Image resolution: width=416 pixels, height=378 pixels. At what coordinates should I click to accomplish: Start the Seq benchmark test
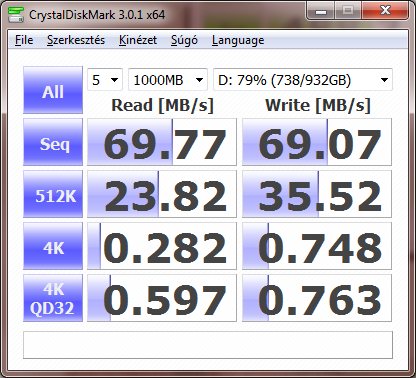tap(53, 142)
